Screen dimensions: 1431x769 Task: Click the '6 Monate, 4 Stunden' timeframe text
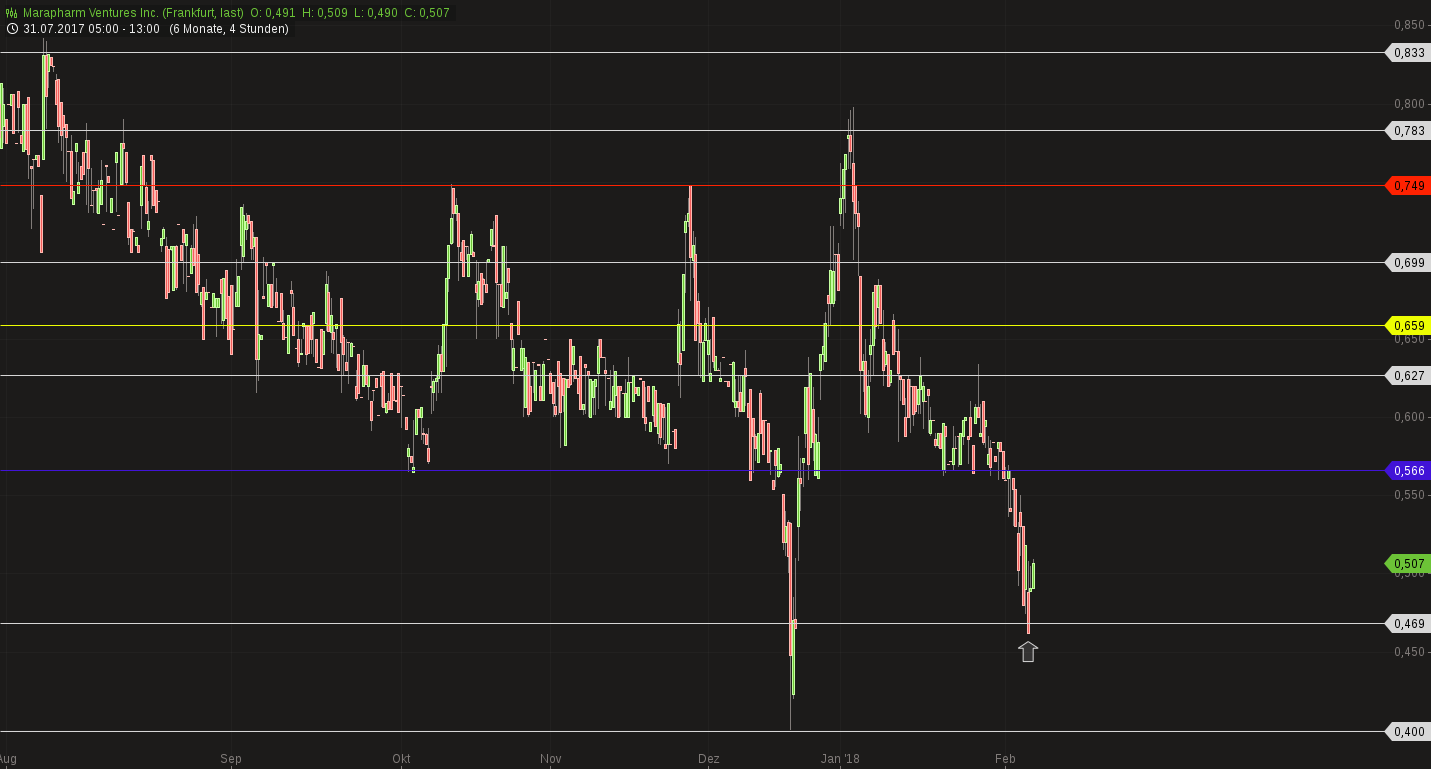[229, 29]
